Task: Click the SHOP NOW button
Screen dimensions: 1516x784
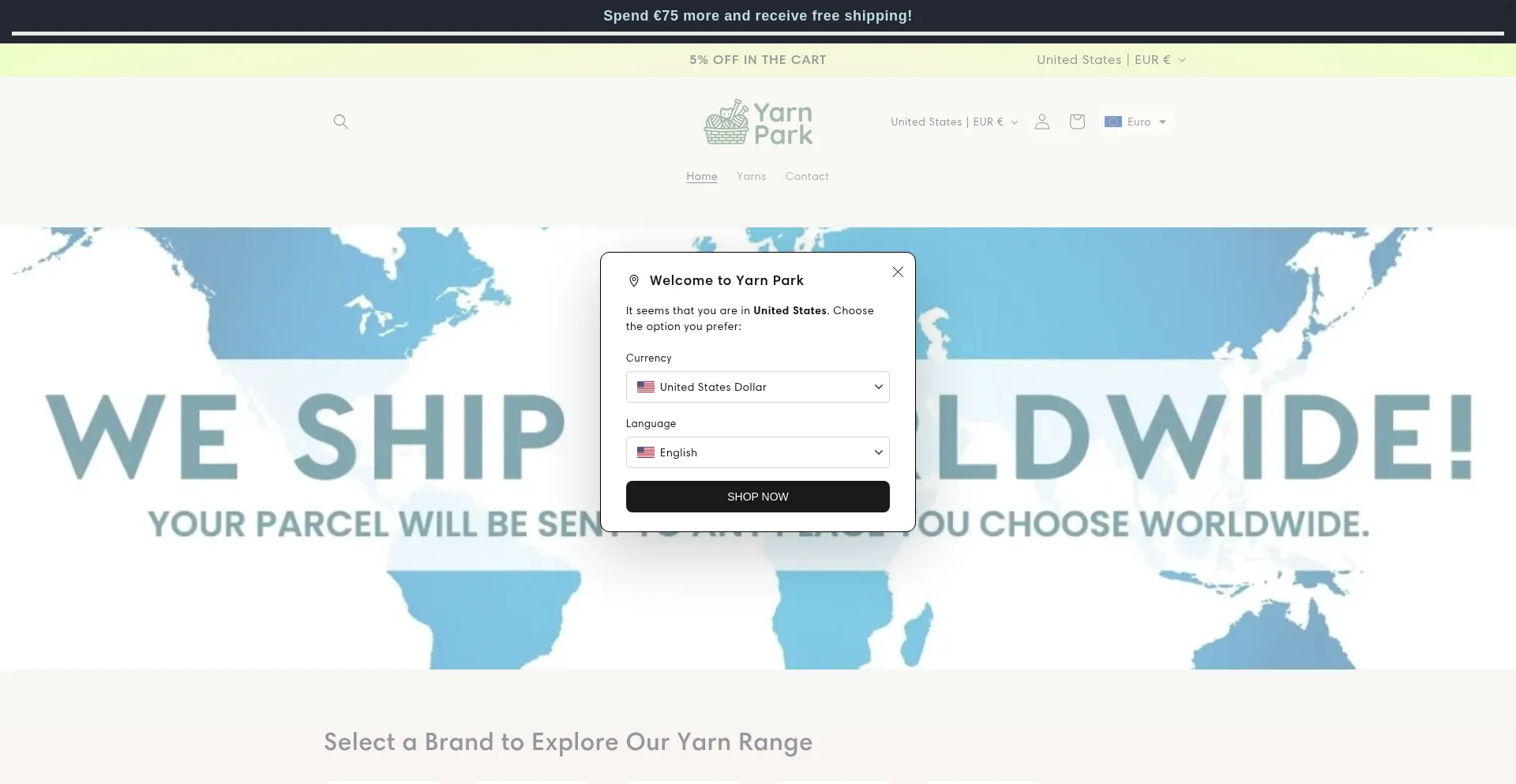Action: 758,497
